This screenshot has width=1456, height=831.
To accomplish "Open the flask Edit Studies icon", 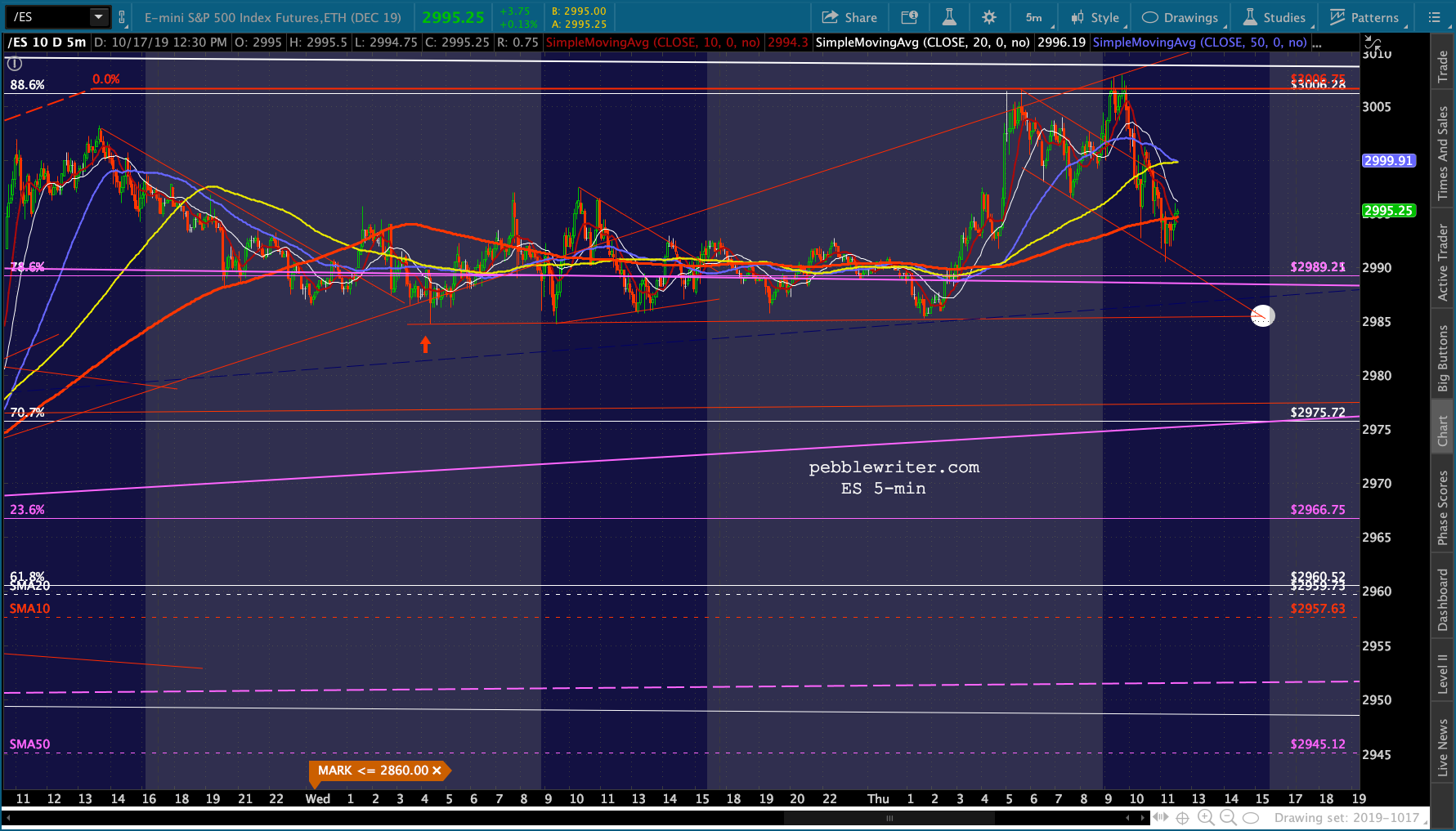I will click(x=948, y=17).
